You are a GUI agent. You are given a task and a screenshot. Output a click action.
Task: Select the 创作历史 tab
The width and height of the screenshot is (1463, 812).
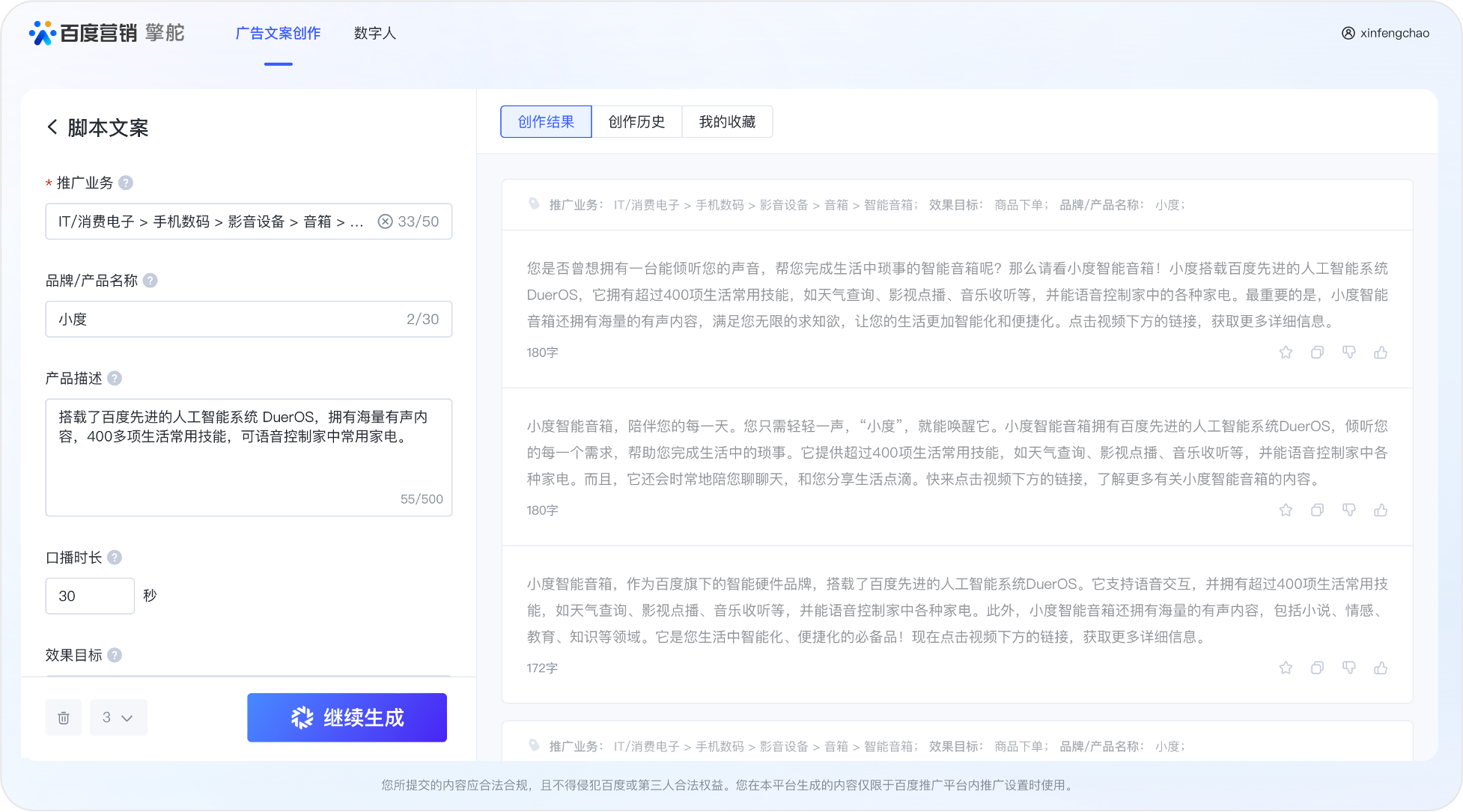636,122
